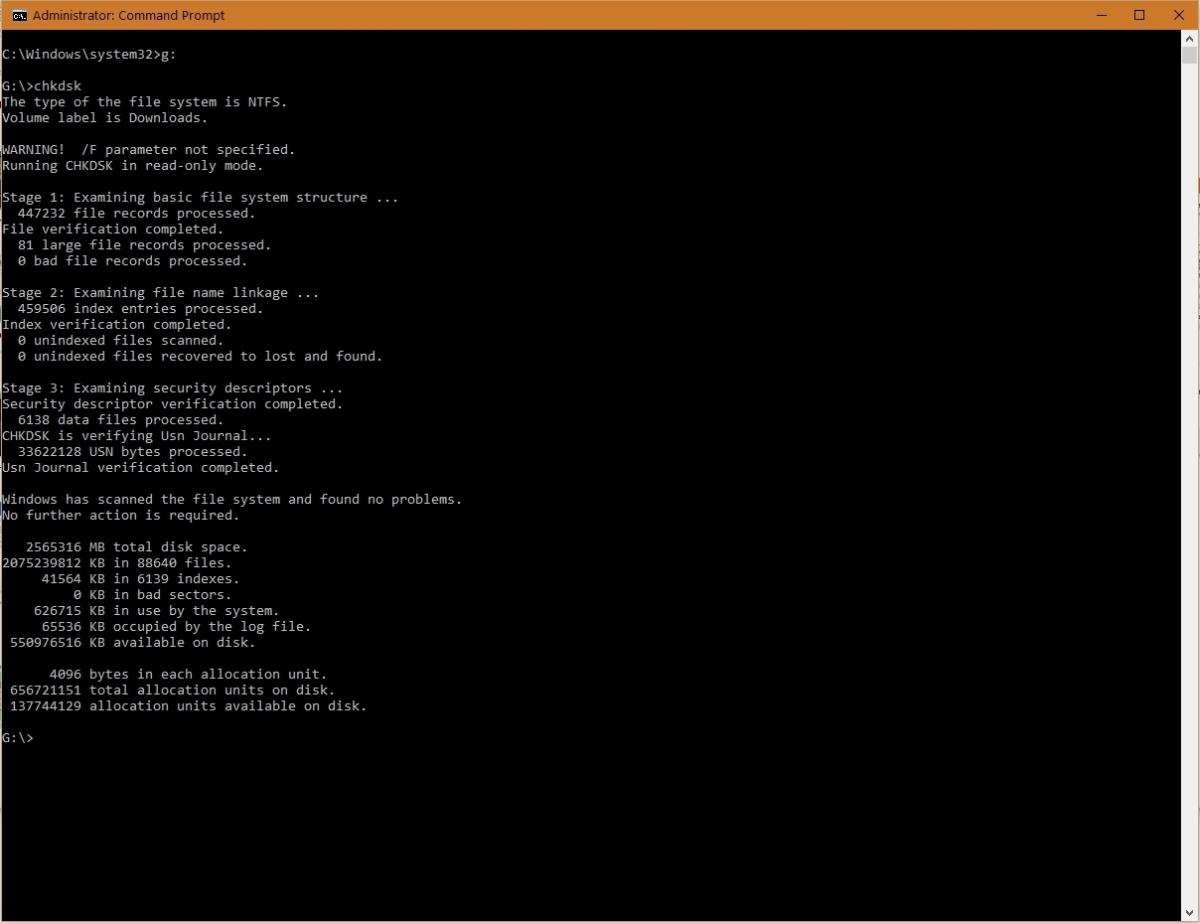Click the 'Administrator: Command Prompt' title text
The width and height of the screenshot is (1200, 923).
[129, 15]
